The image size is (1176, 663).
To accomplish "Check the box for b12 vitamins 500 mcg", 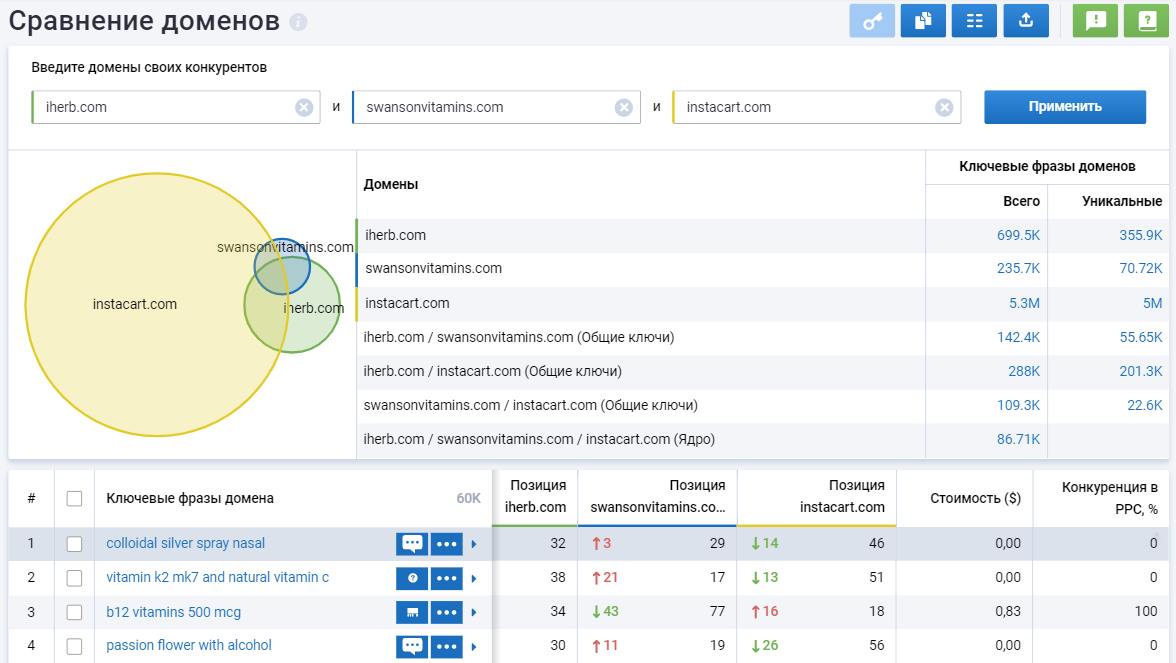I will 74,612.
